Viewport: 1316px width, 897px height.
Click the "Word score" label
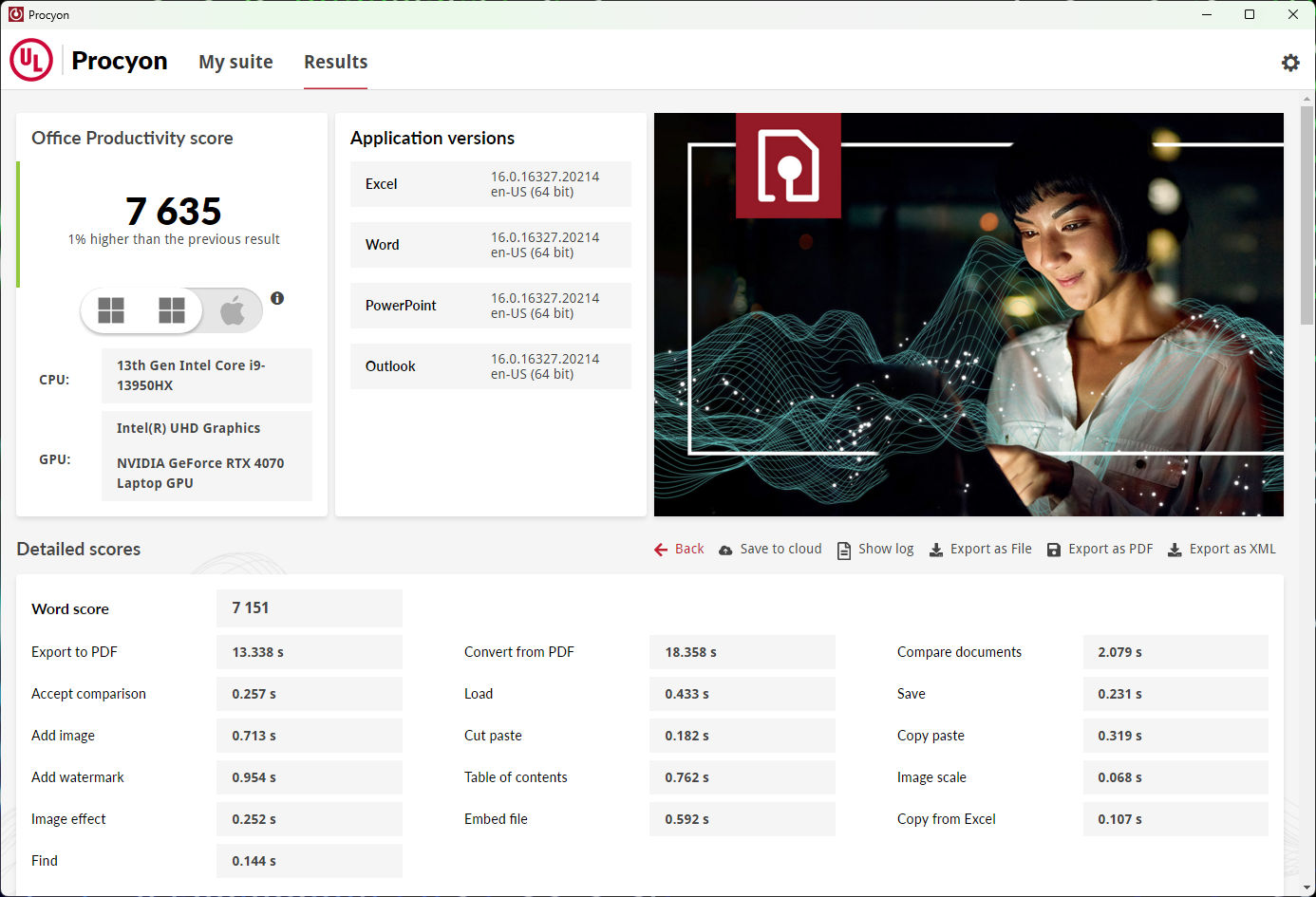70,609
